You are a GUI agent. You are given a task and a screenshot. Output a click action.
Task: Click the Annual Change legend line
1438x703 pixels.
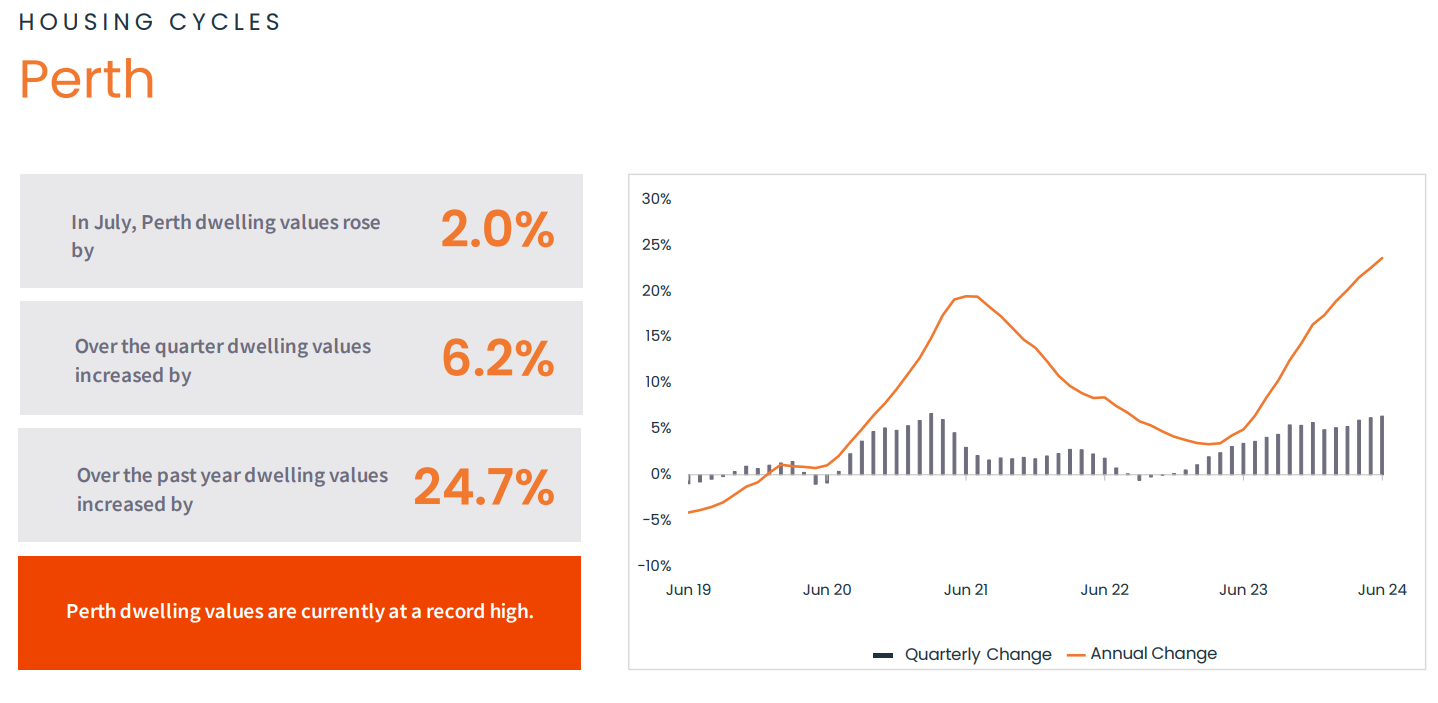pos(1076,655)
